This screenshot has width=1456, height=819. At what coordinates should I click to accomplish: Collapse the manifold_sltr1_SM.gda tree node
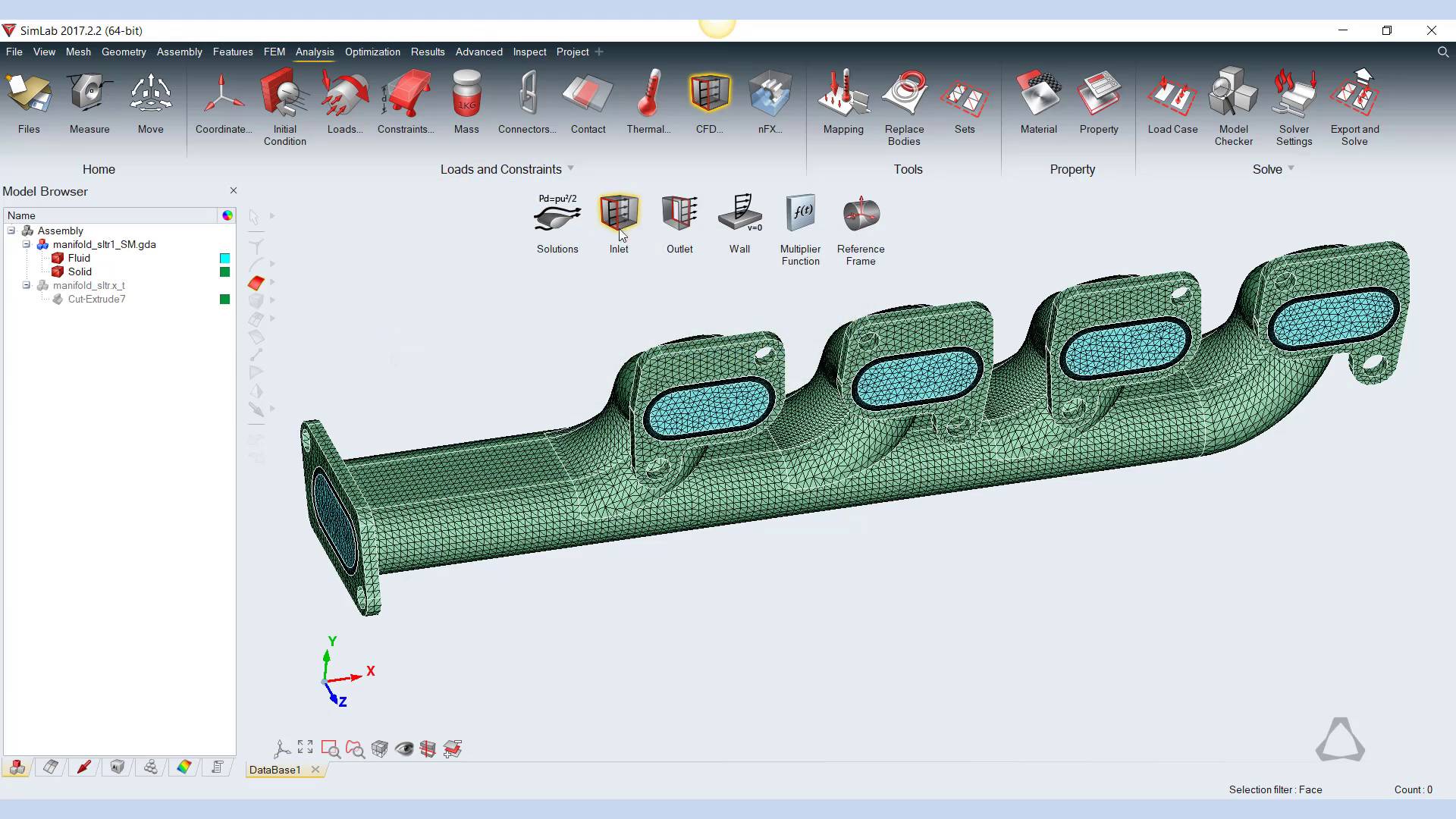tap(27, 244)
